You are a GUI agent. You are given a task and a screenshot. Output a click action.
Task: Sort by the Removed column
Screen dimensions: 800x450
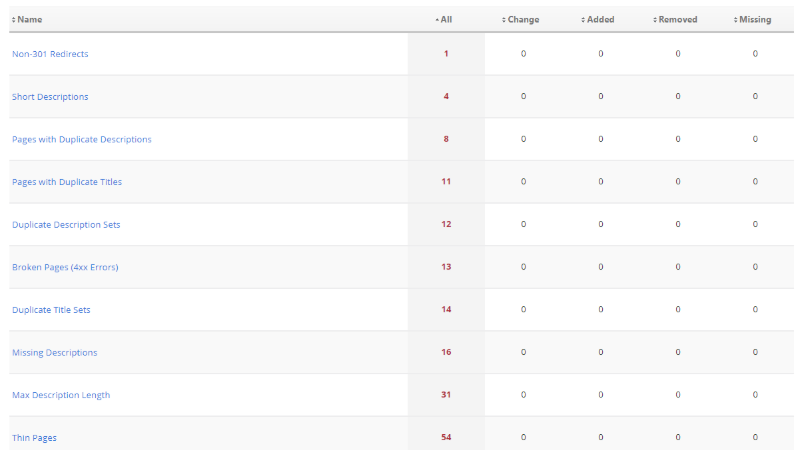tap(677, 19)
